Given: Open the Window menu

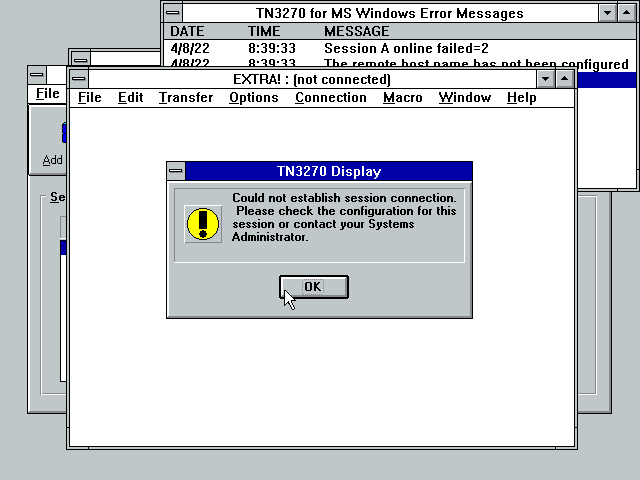Looking at the screenshot, I should pos(464,98).
